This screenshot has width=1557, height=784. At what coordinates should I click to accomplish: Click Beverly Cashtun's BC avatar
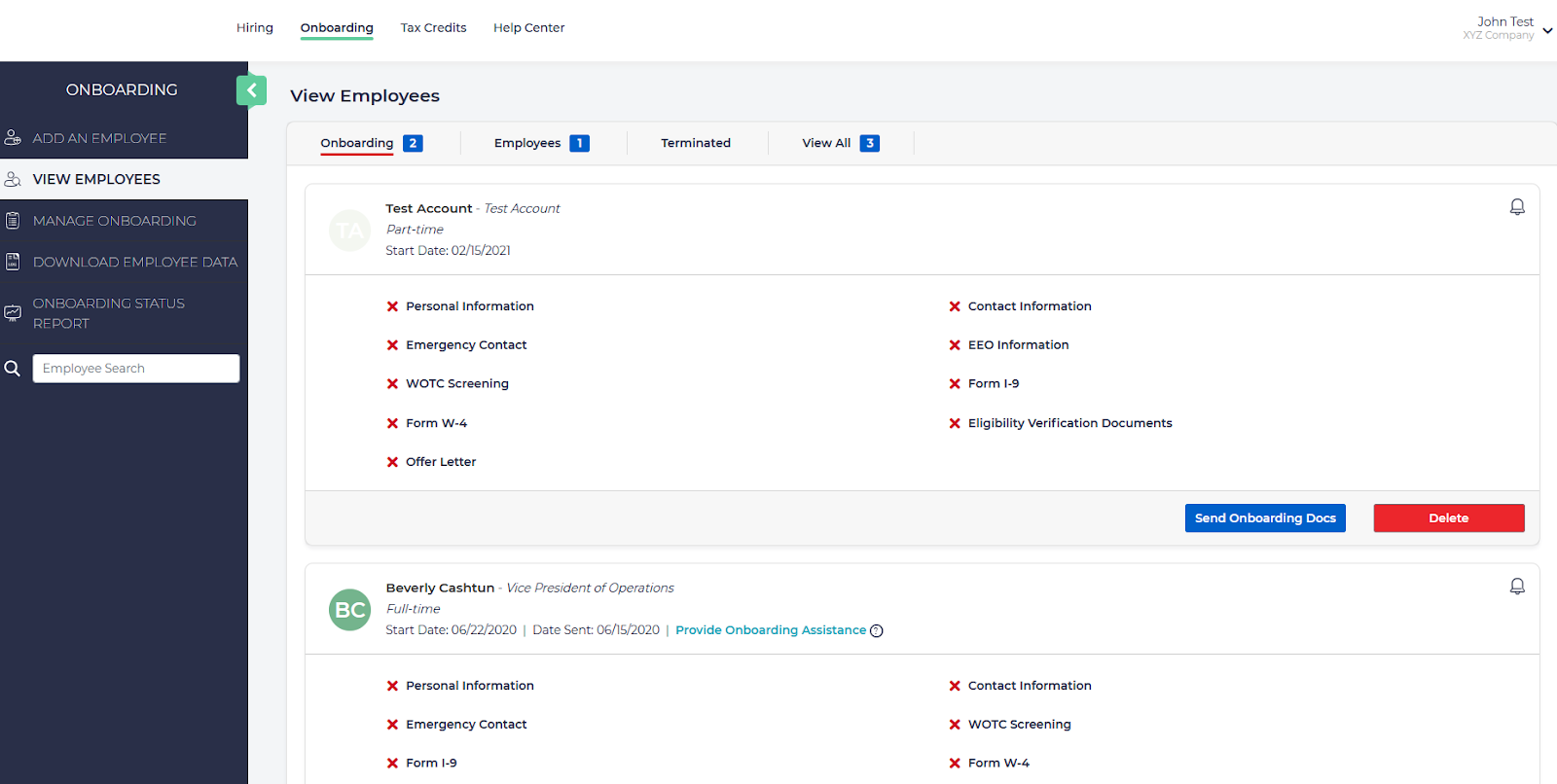350,610
